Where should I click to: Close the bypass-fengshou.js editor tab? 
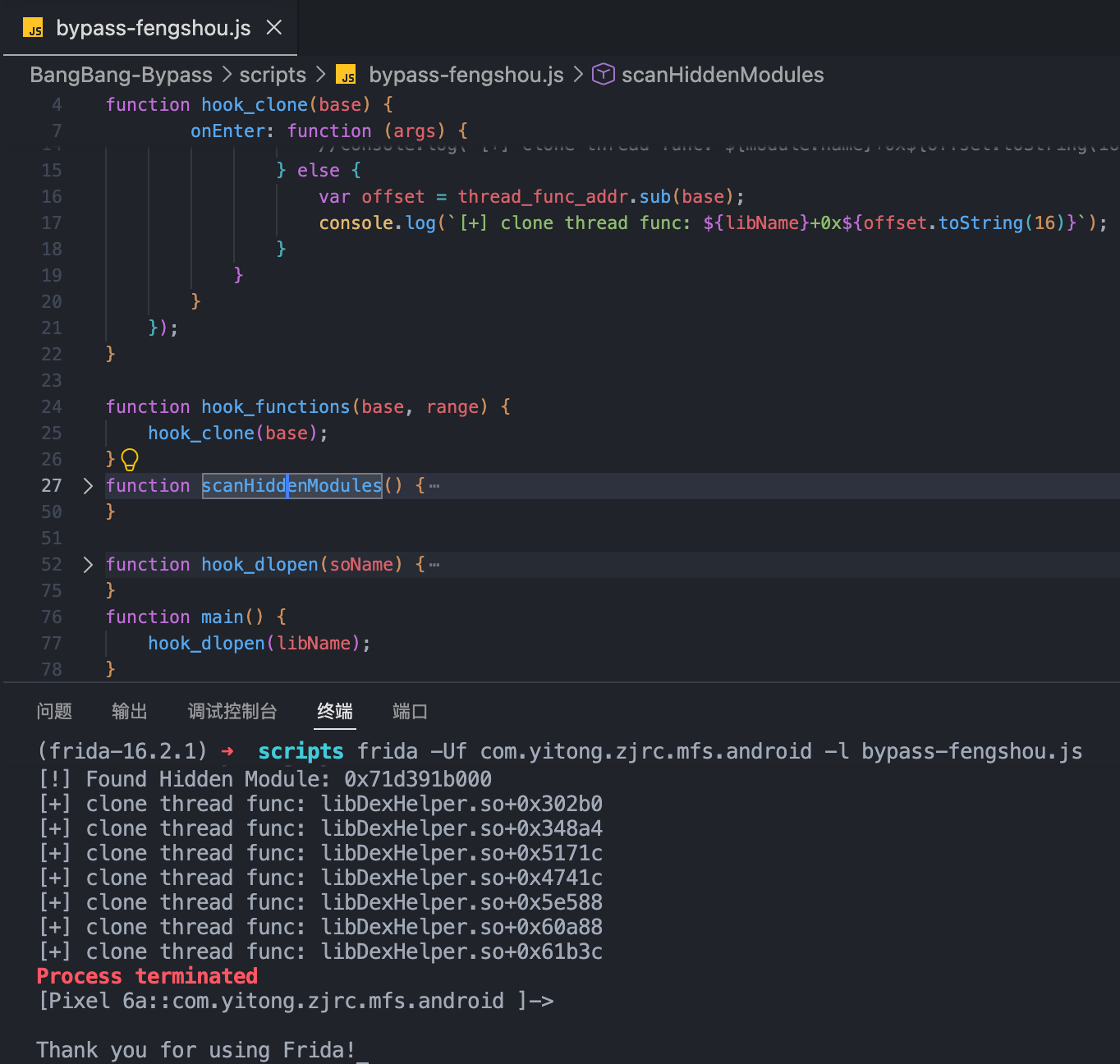click(x=274, y=28)
